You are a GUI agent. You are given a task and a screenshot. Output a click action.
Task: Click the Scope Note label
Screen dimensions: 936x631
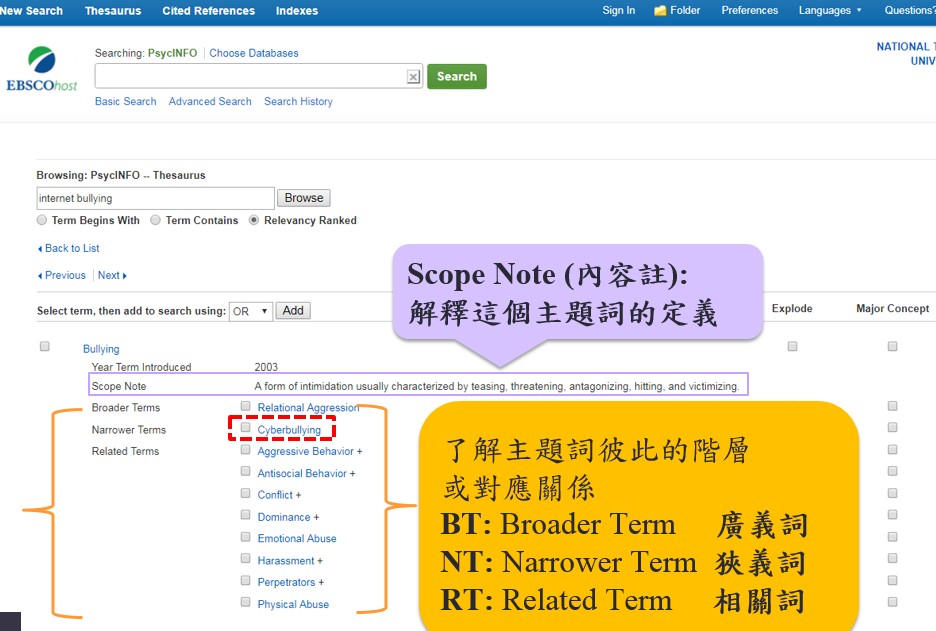(119, 386)
